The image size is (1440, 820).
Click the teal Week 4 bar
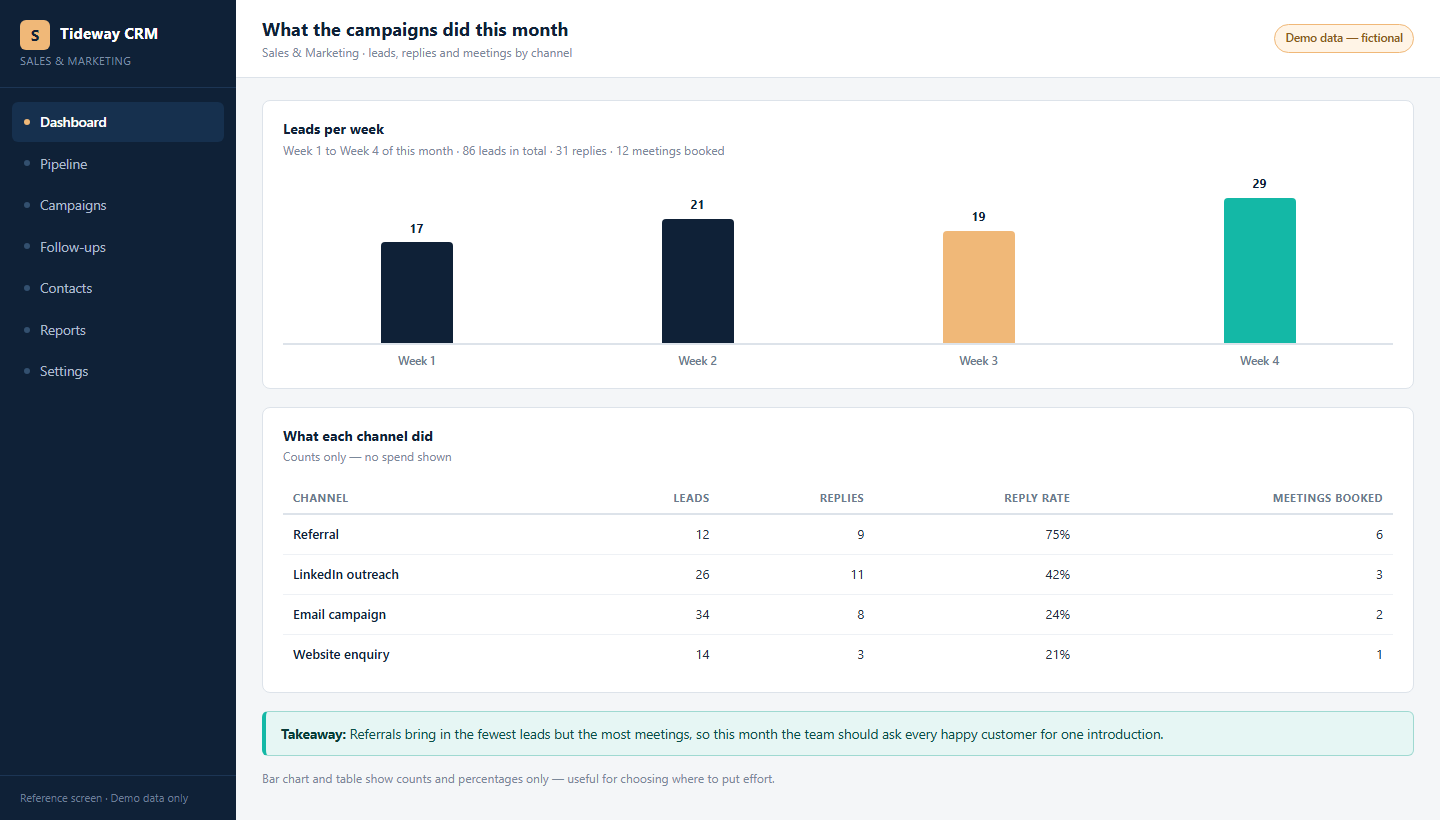coord(1260,271)
